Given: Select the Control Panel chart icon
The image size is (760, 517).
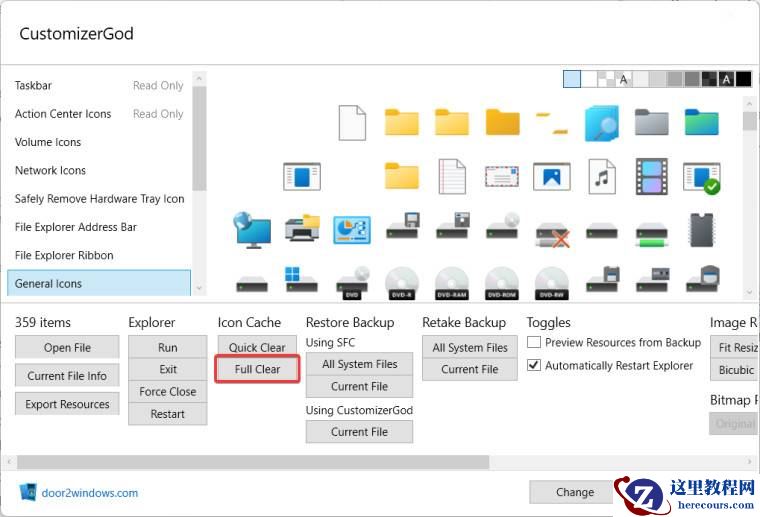Looking at the screenshot, I should (352, 230).
